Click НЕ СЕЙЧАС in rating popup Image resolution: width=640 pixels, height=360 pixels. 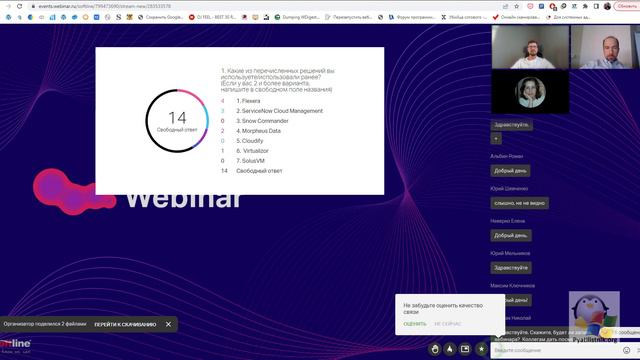[x=448, y=324]
